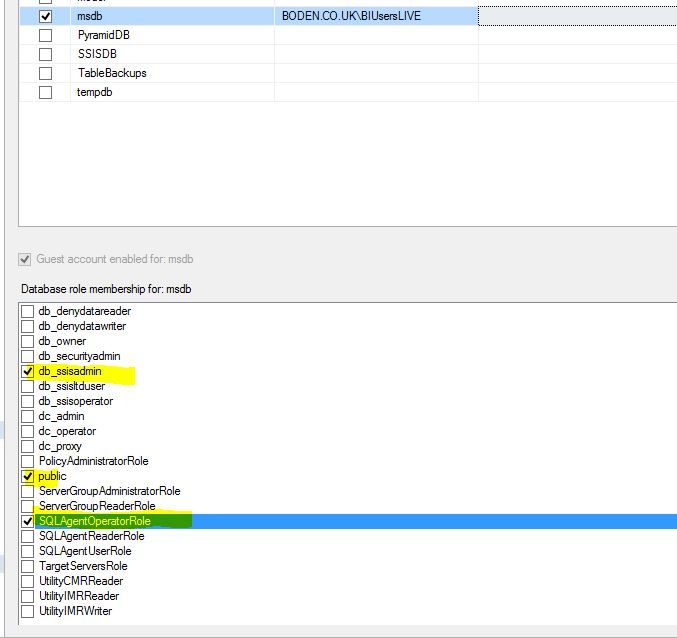The height and width of the screenshot is (638, 677).
Task: Select the tempdb database name
Action: coord(95,92)
